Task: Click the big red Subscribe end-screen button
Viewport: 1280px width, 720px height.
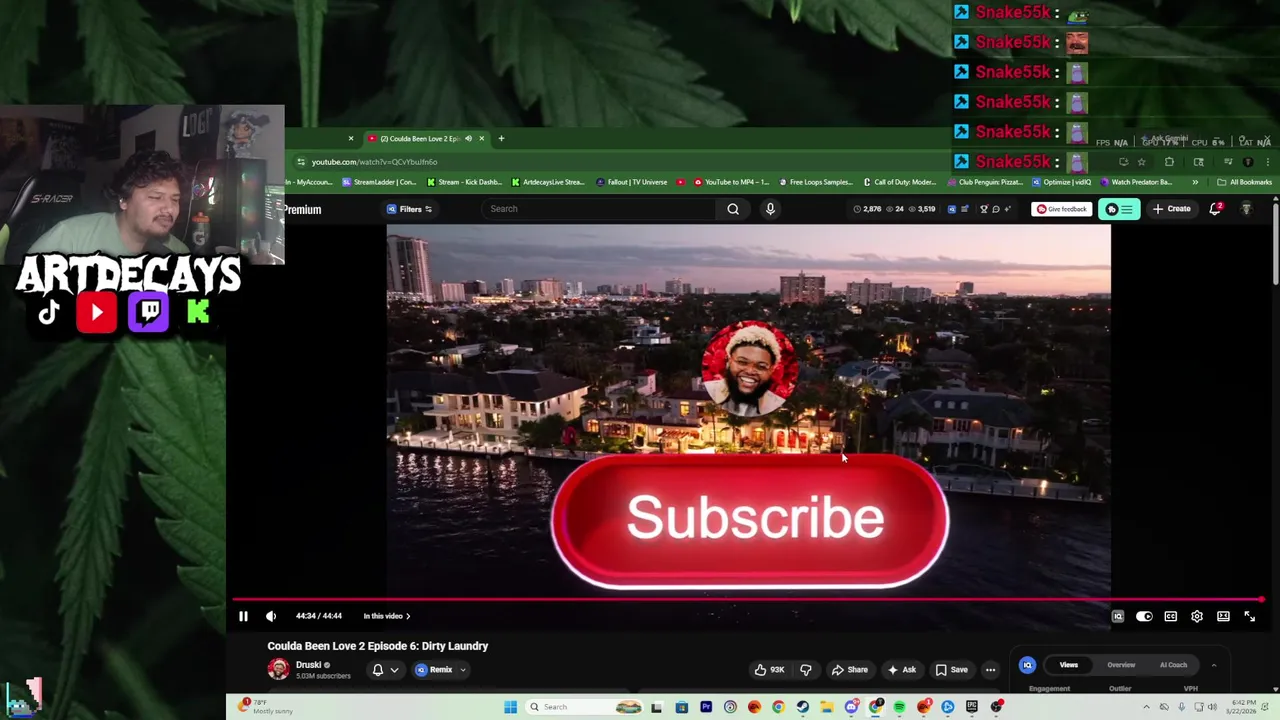Action: point(749,520)
